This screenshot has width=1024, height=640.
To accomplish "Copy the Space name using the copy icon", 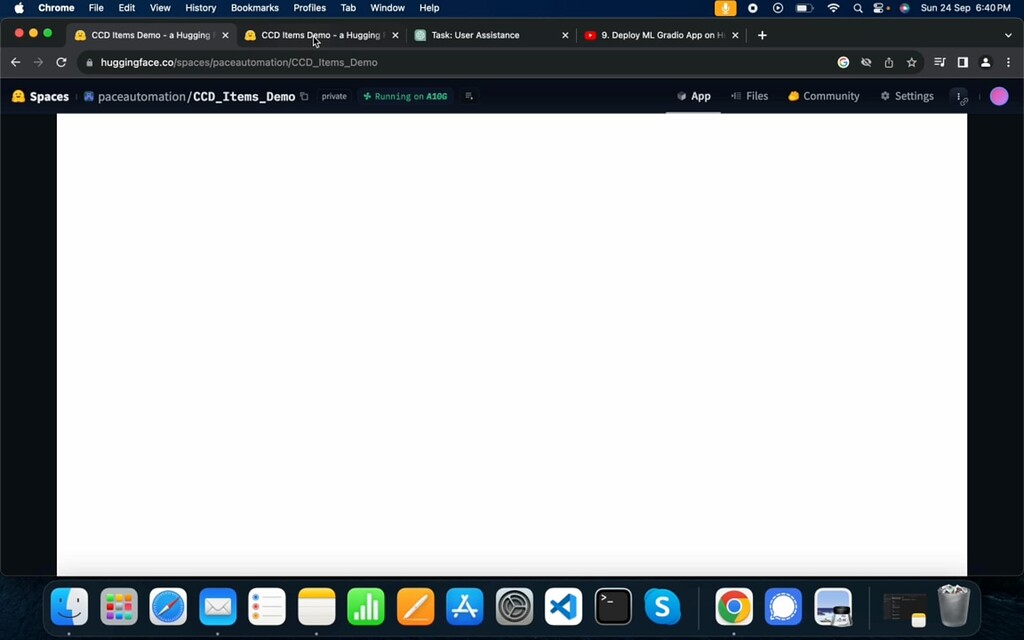I will click(x=305, y=96).
